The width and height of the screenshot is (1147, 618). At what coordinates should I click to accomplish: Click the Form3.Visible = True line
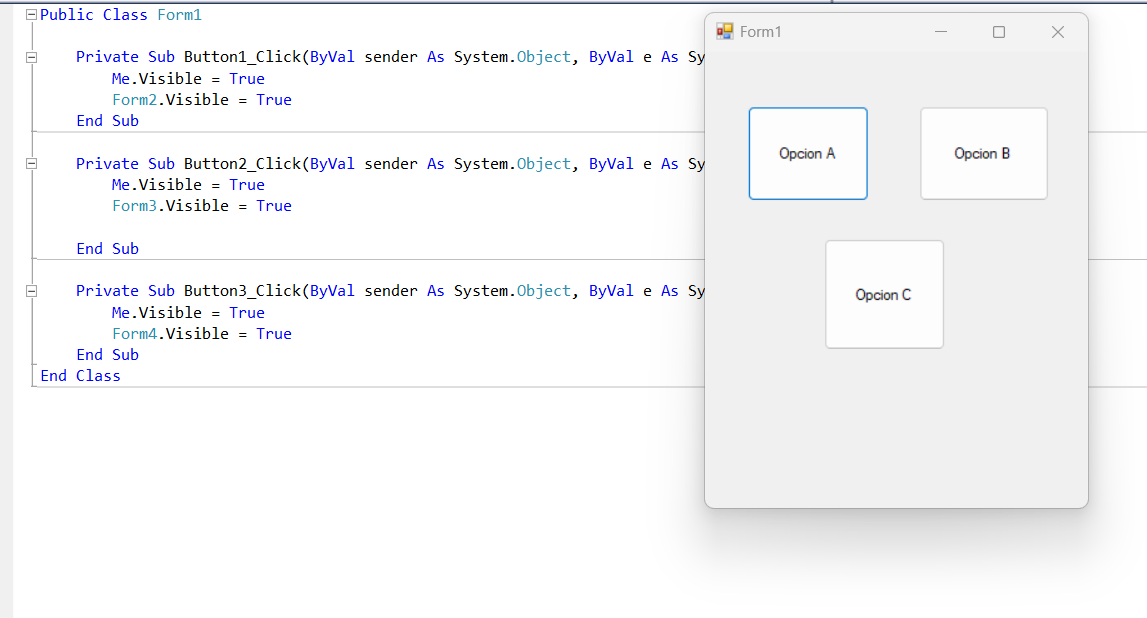tap(202, 206)
